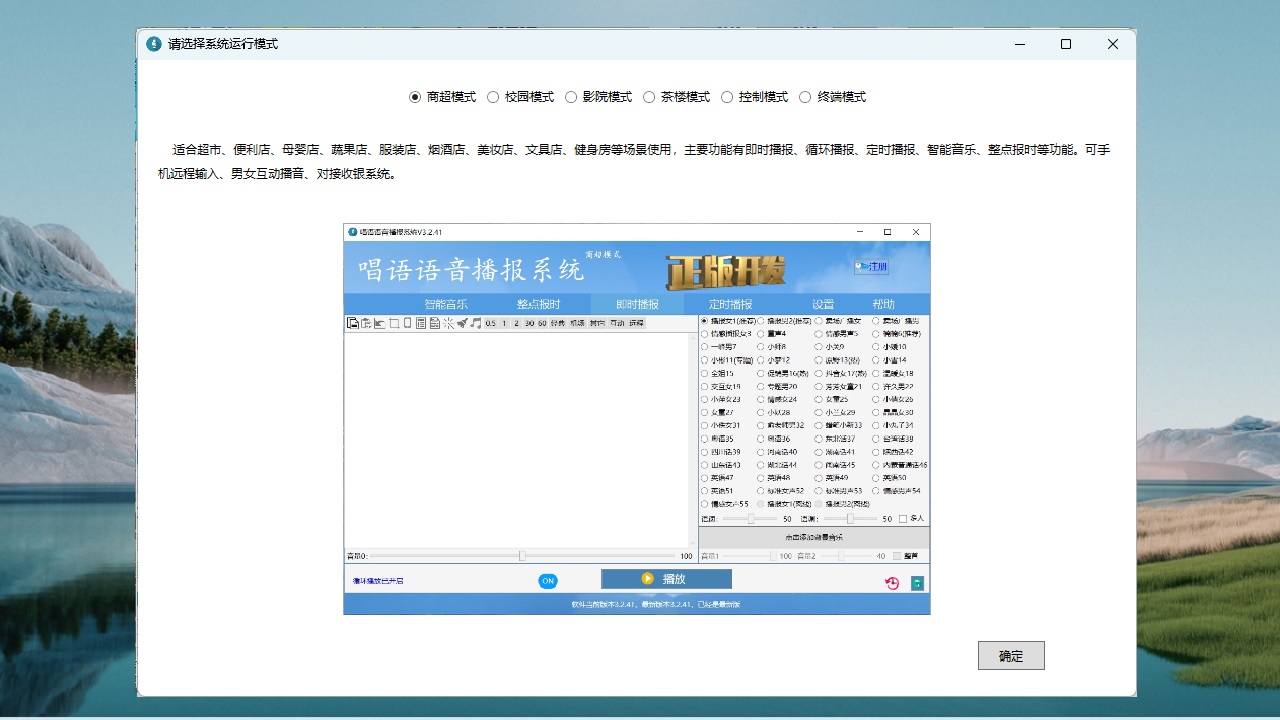Select the 校园模式 radio option
The height and width of the screenshot is (720, 1280).
(x=493, y=97)
